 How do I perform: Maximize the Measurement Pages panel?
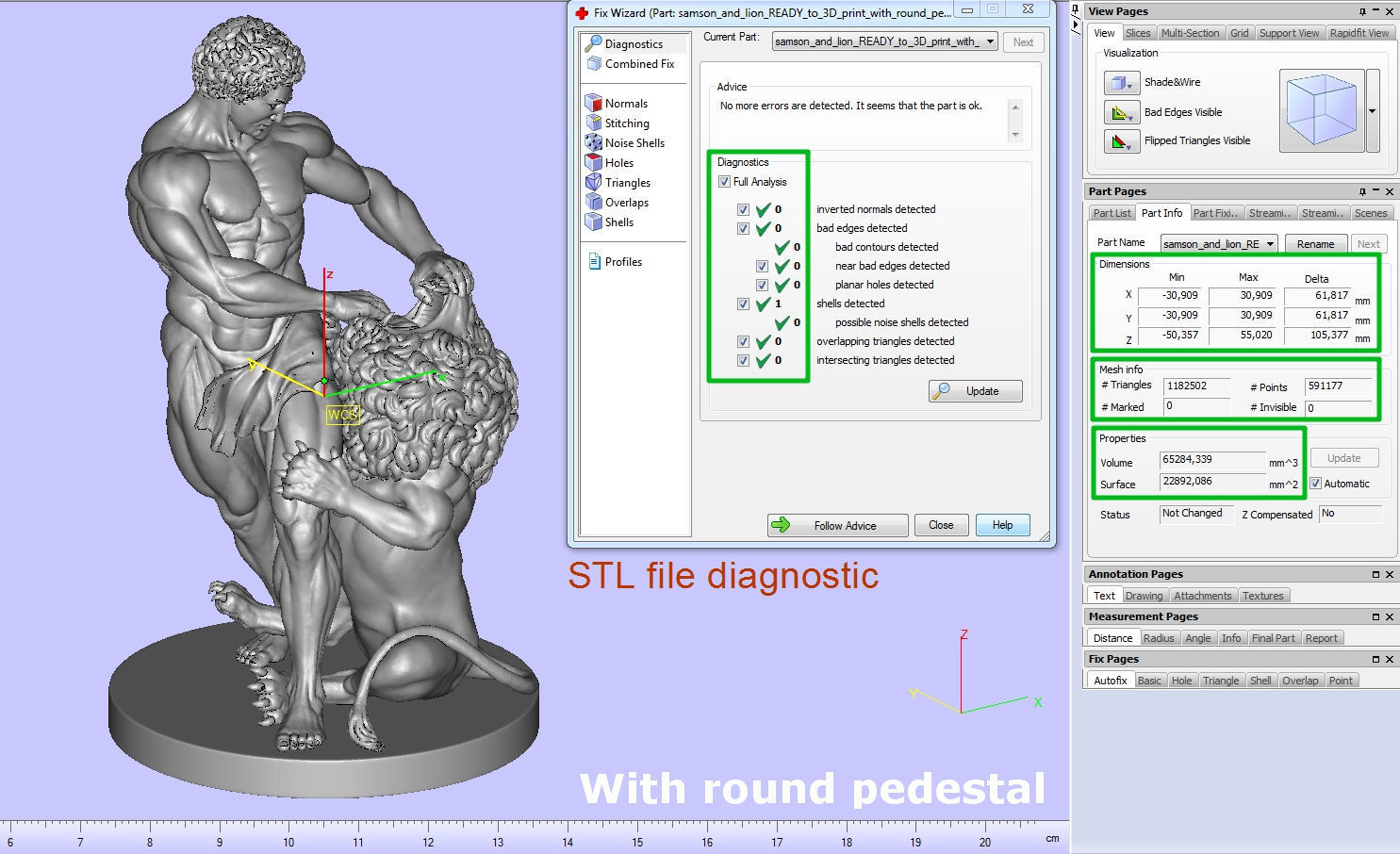tap(1375, 616)
